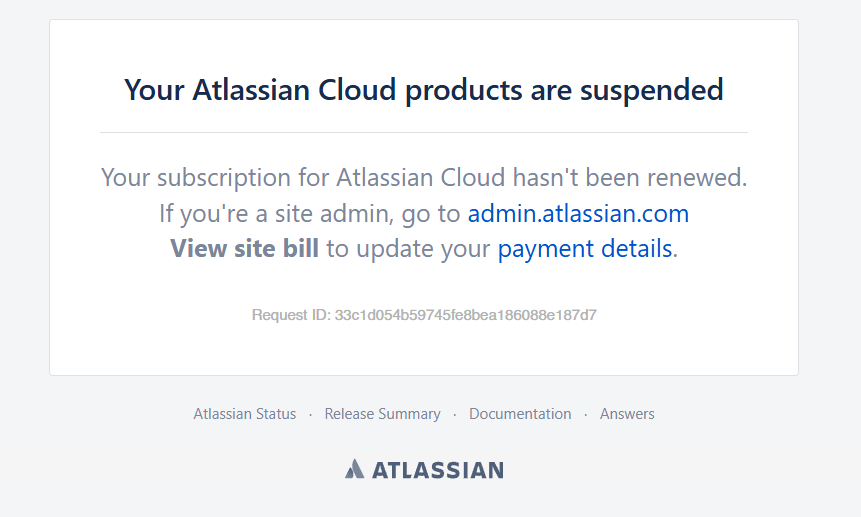Open Release Summary footer link

coord(382,414)
